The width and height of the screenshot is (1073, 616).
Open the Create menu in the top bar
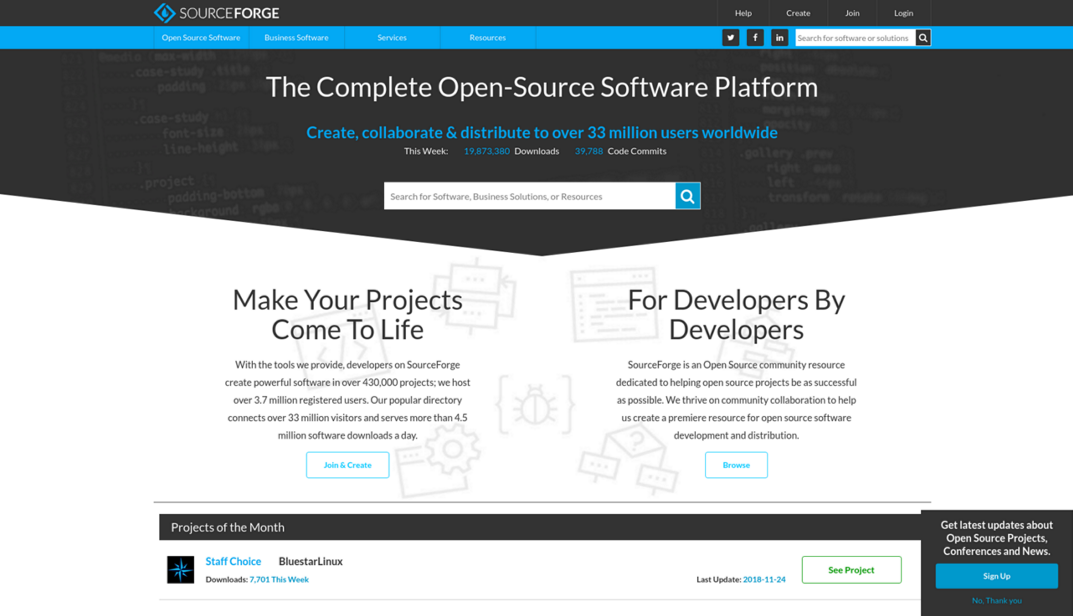[x=797, y=13]
